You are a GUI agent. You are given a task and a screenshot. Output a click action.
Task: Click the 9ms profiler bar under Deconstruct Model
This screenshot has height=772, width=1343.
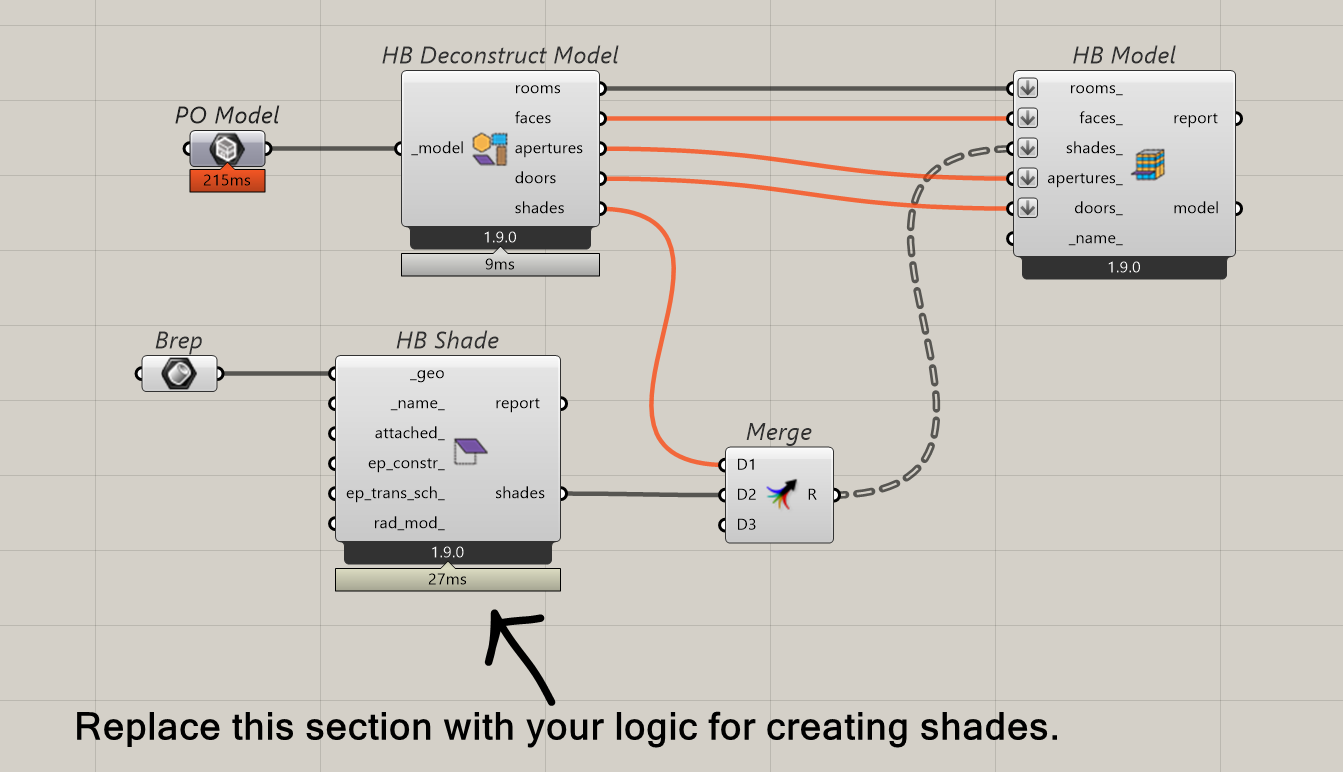[x=500, y=265]
